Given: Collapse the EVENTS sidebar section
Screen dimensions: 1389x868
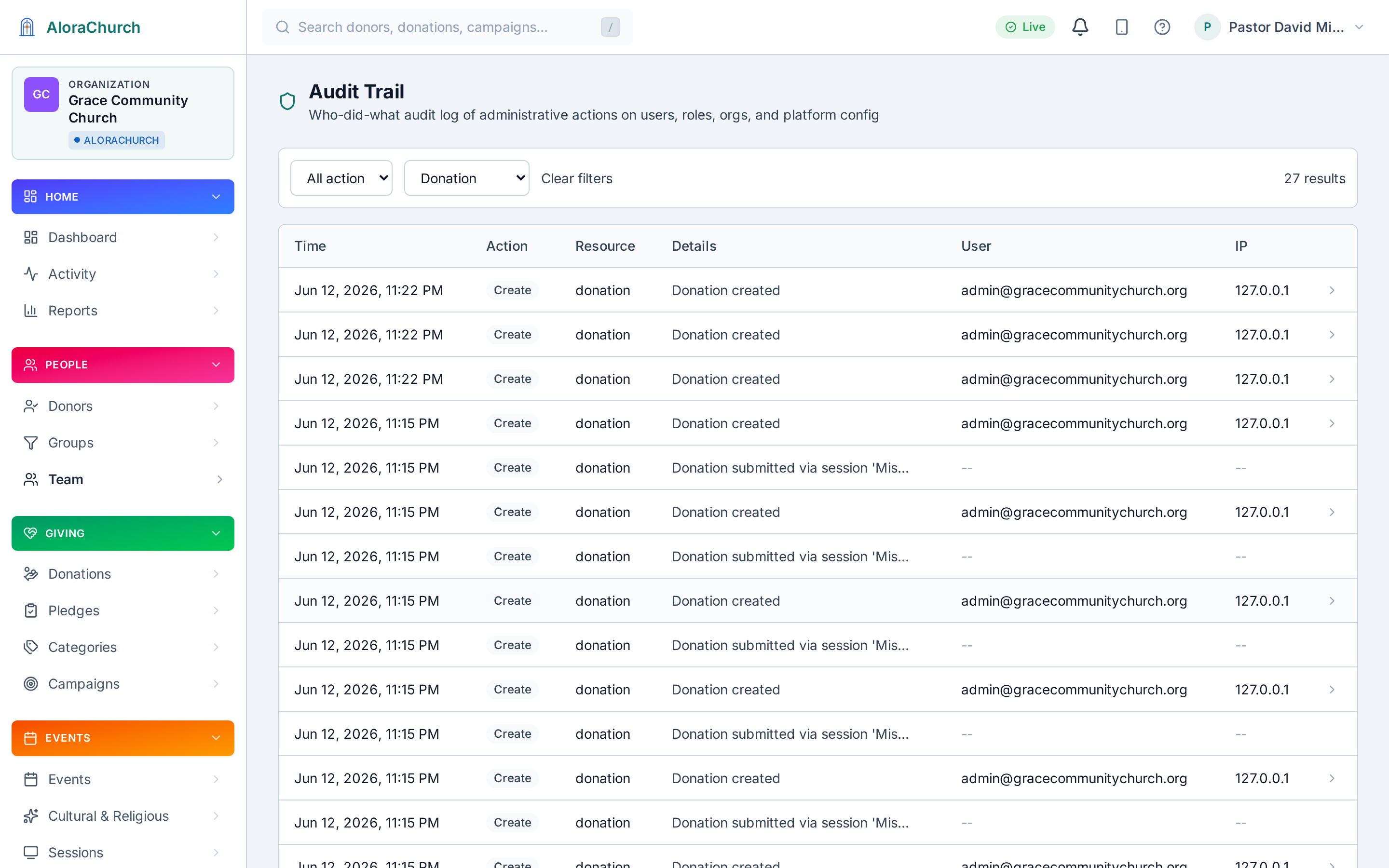Looking at the screenshot, I should coord(123,738).
